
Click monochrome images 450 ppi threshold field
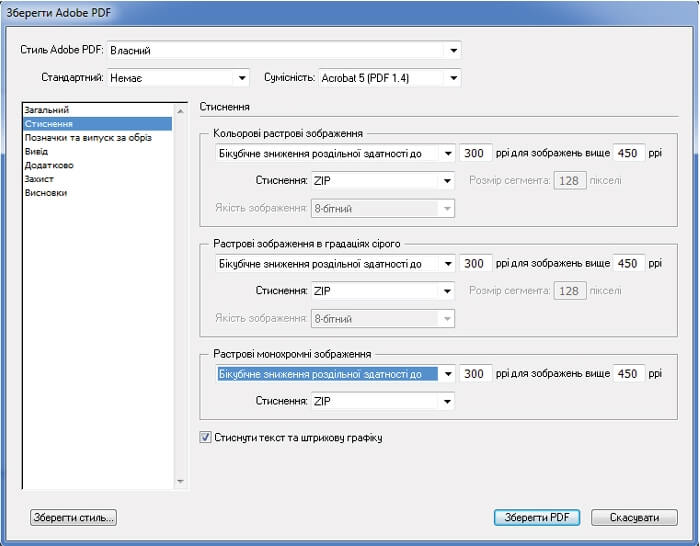pyautogui.click(x=627, y=374)
